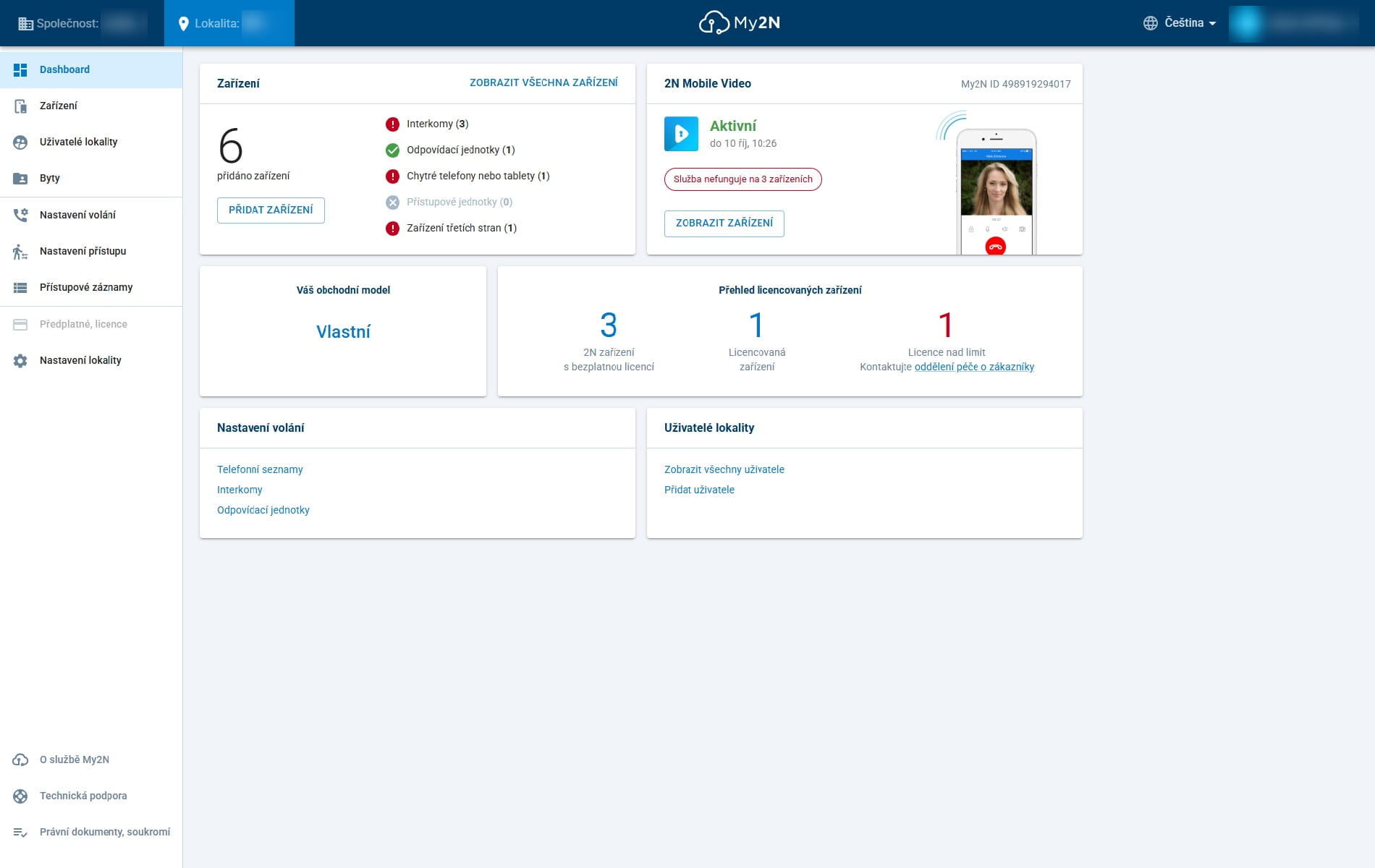
Task: Click the 'Přidat uživatele' link
Action: point(699,490)
